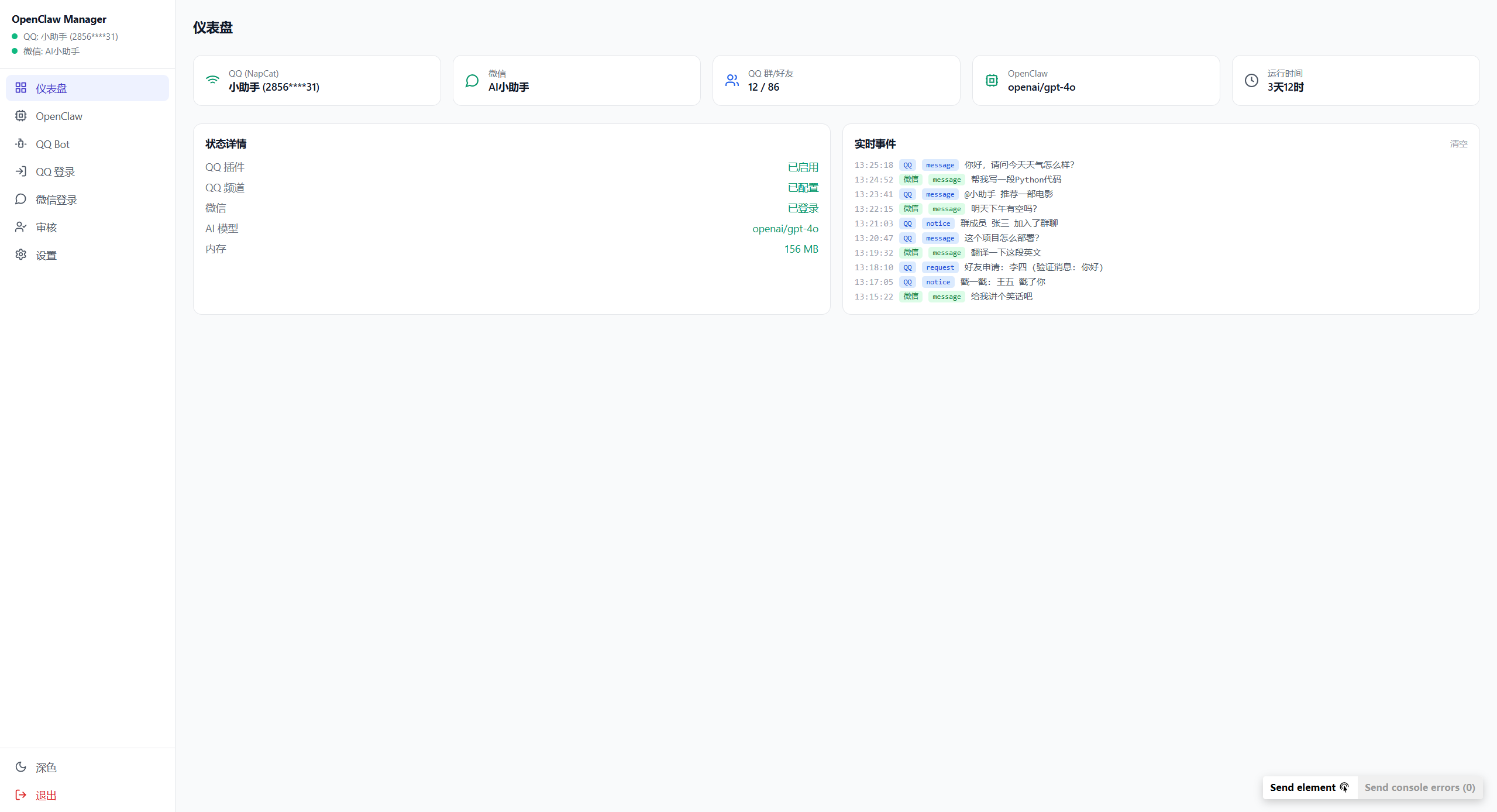
Task: Click event 群成员 张三 加入了群聊
Action: 1009,223
